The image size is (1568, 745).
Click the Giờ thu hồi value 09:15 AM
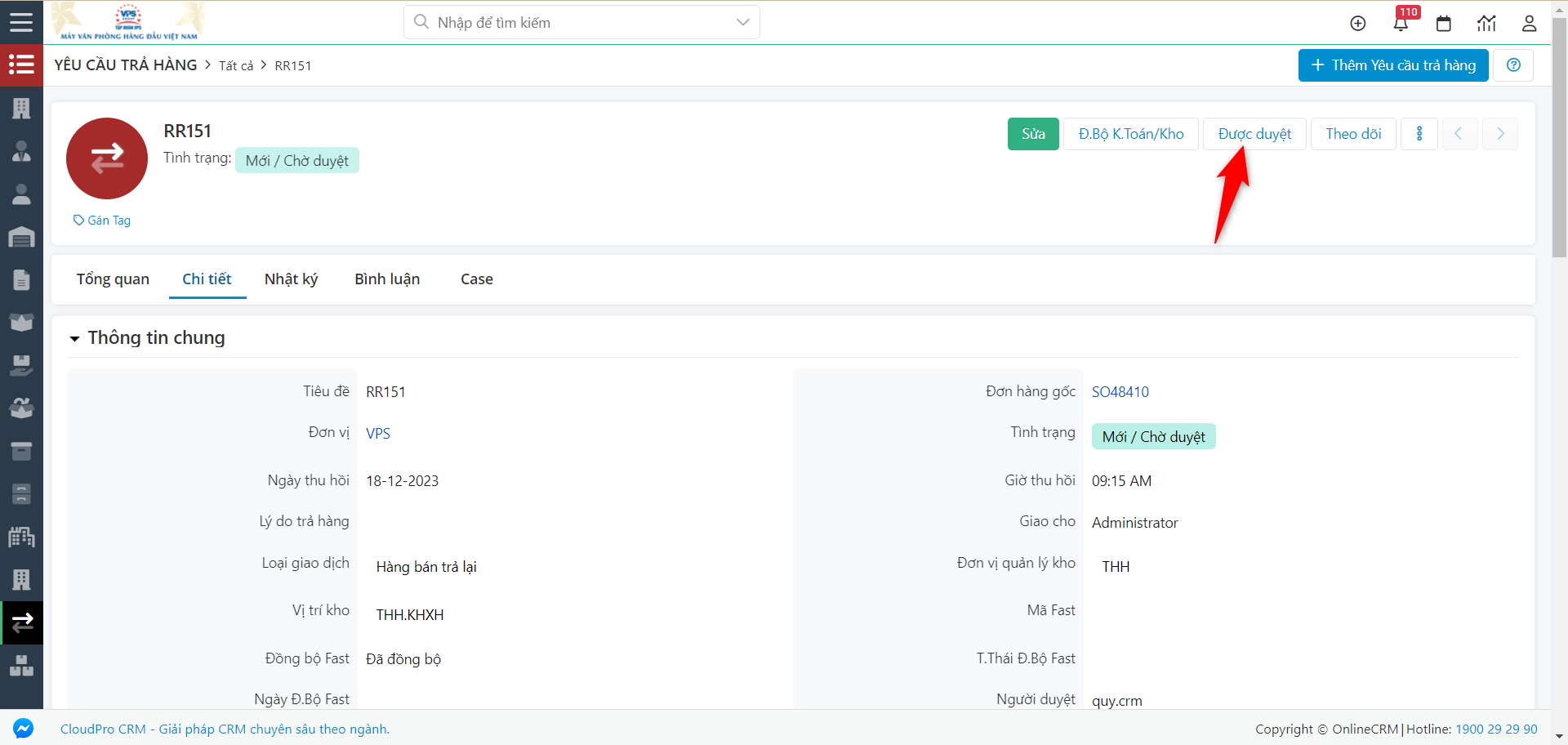click(x=1122, y=481)
